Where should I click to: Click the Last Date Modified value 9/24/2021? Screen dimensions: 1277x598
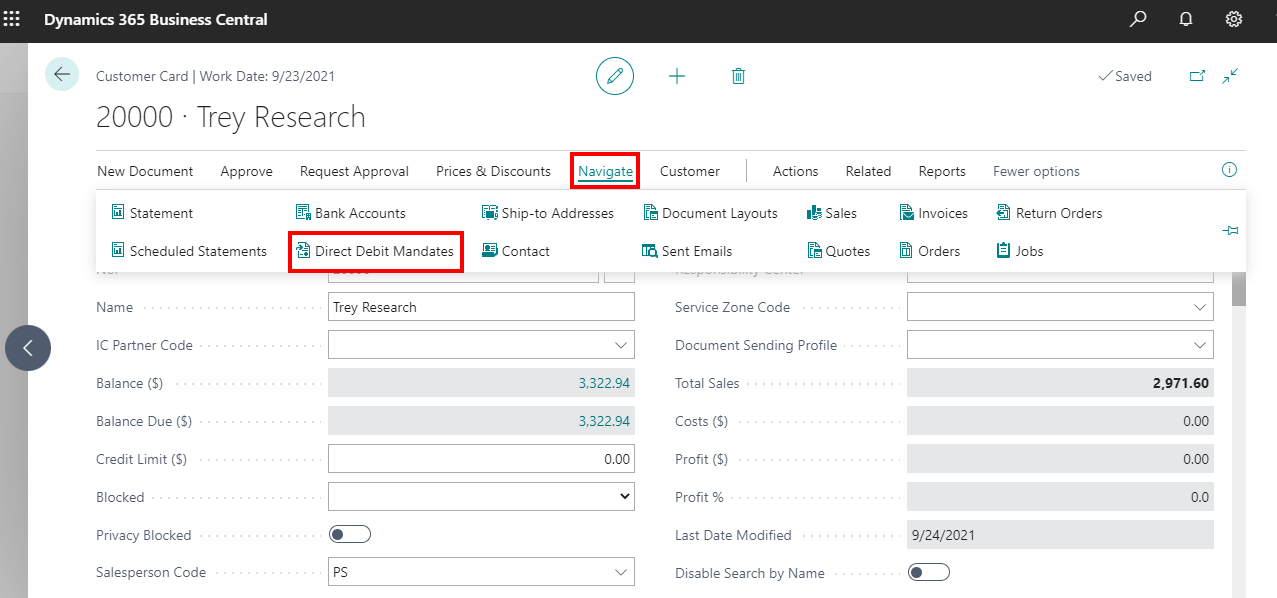click(x=943, y=535)
